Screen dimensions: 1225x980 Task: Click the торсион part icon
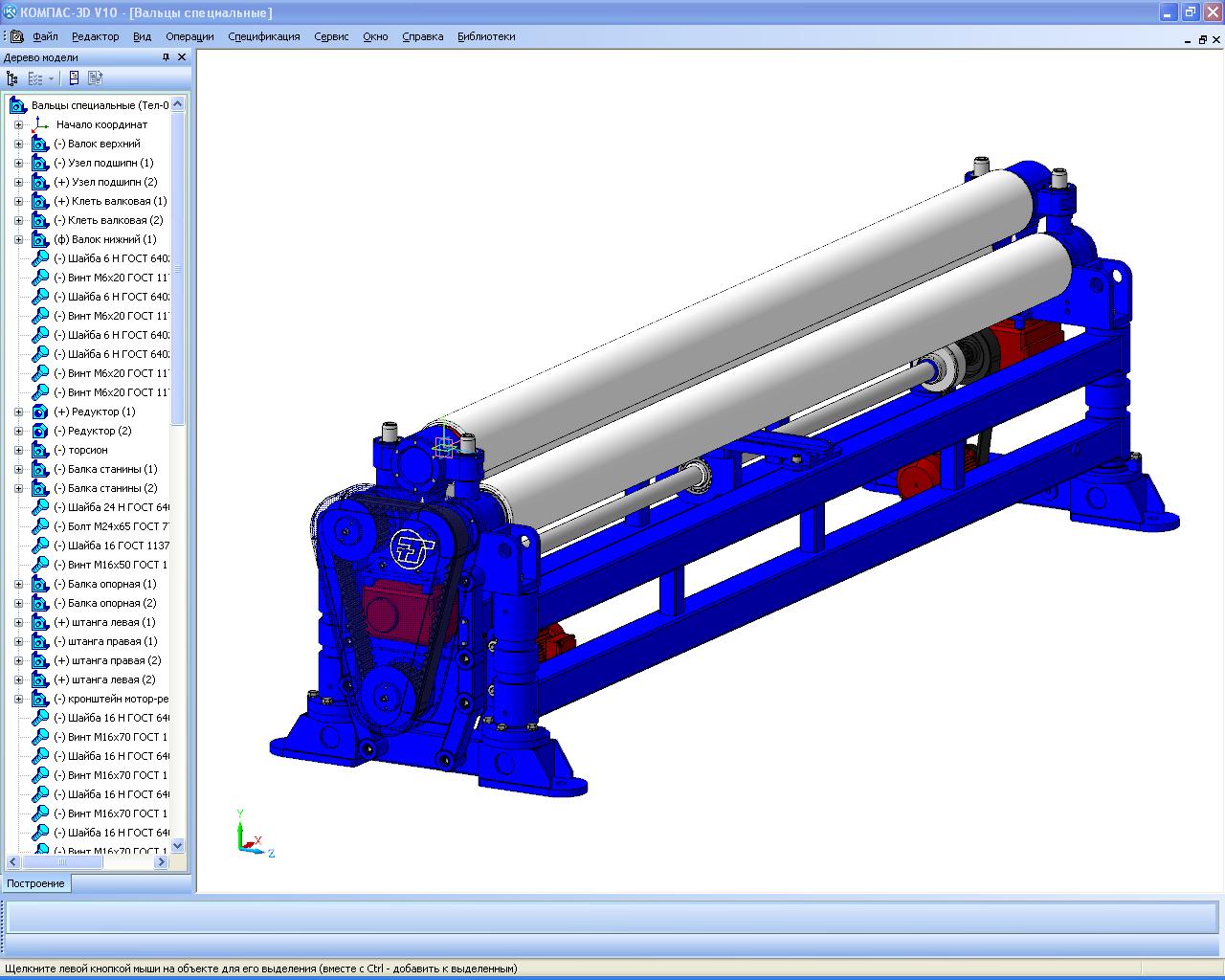click(x=40, y=450)
